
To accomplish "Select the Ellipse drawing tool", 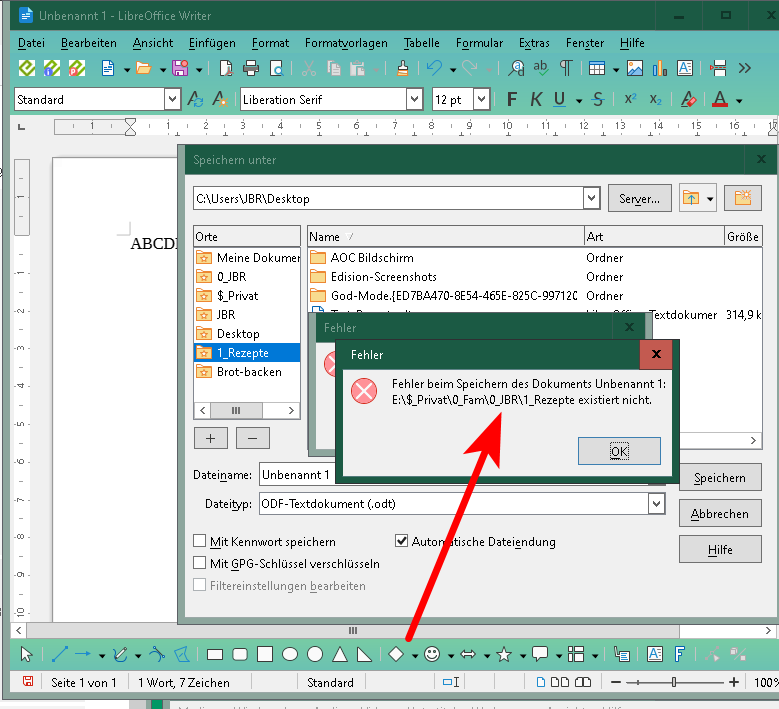I will click(x=290, y=654).
